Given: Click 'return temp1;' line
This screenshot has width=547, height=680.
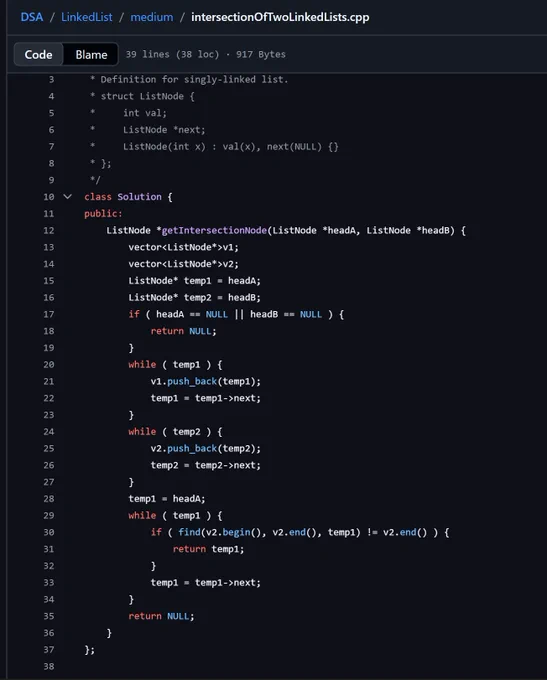Looking at the screenshot, I should point(208,549).
